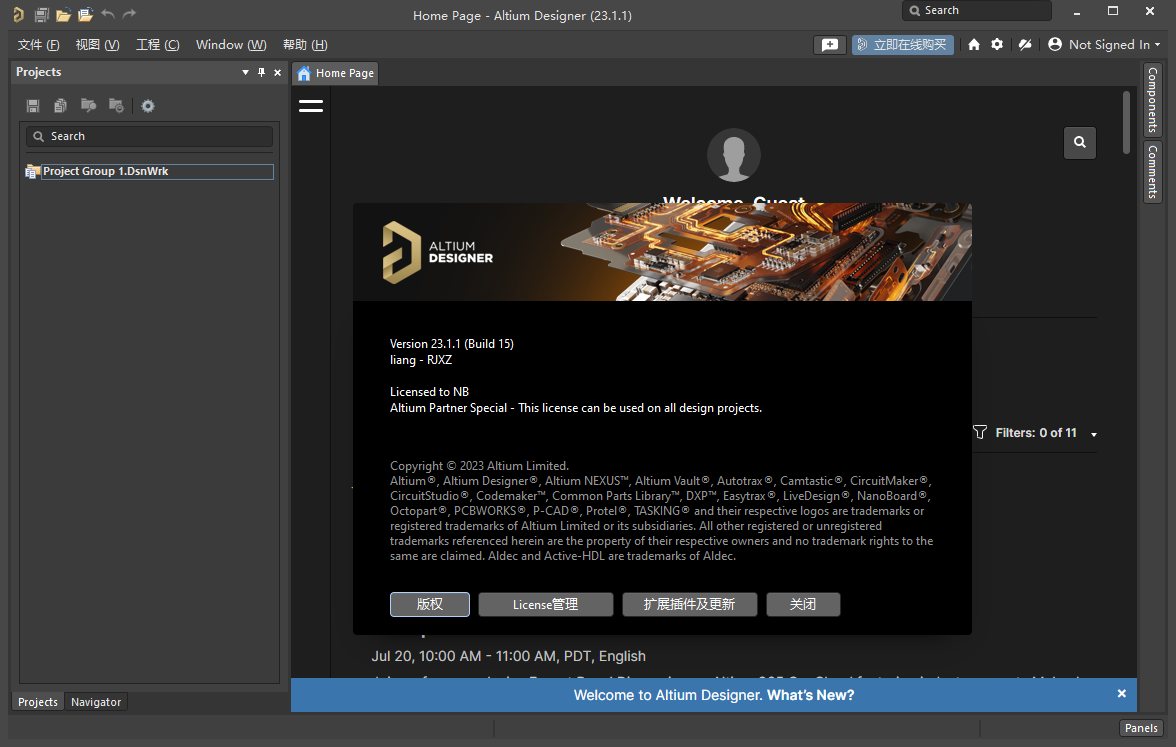Open Preferences gear icon in top bar
The image size is (1176, 747).
pos(997,44)
